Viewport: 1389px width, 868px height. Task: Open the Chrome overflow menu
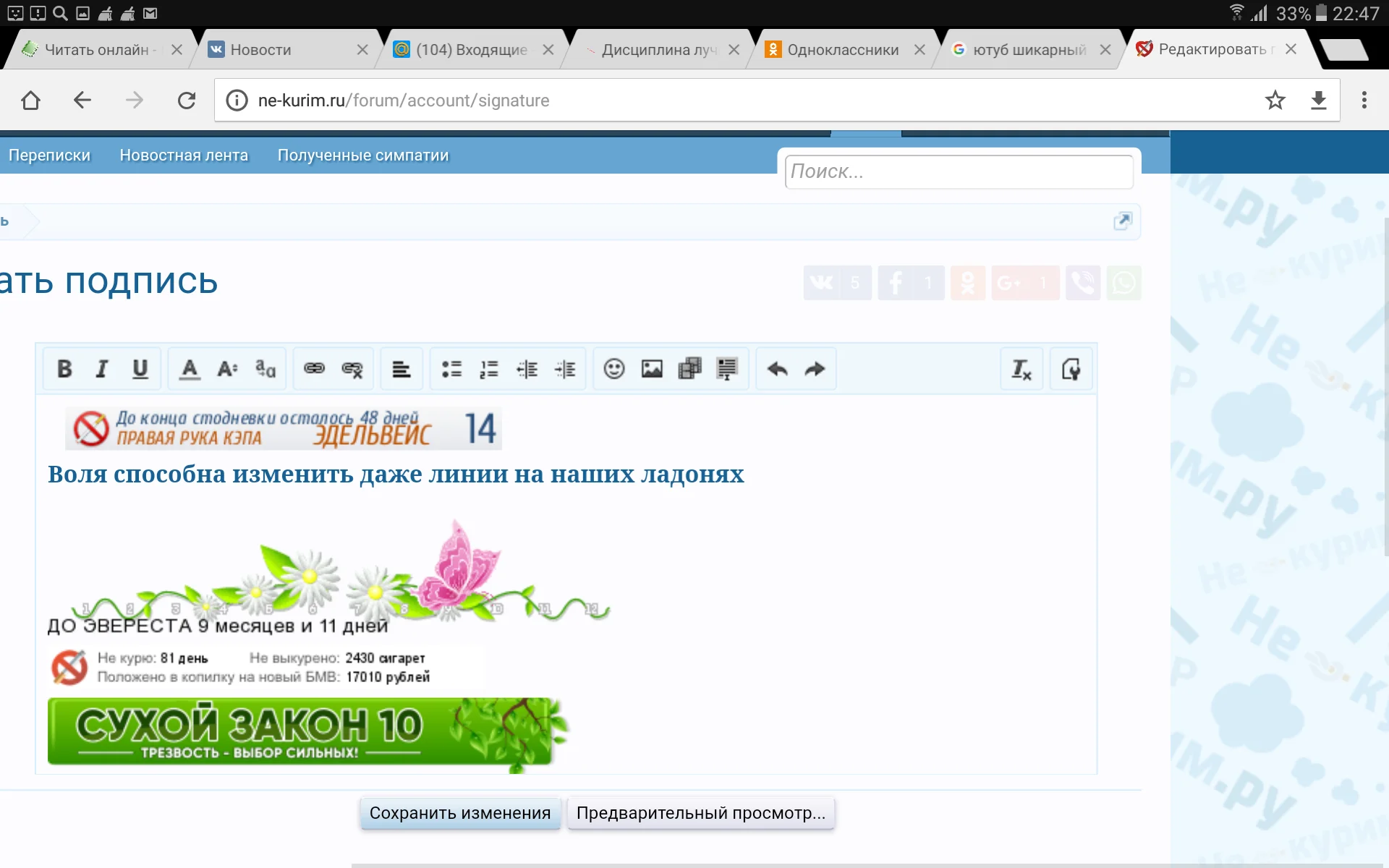[x=1364, y=101]
